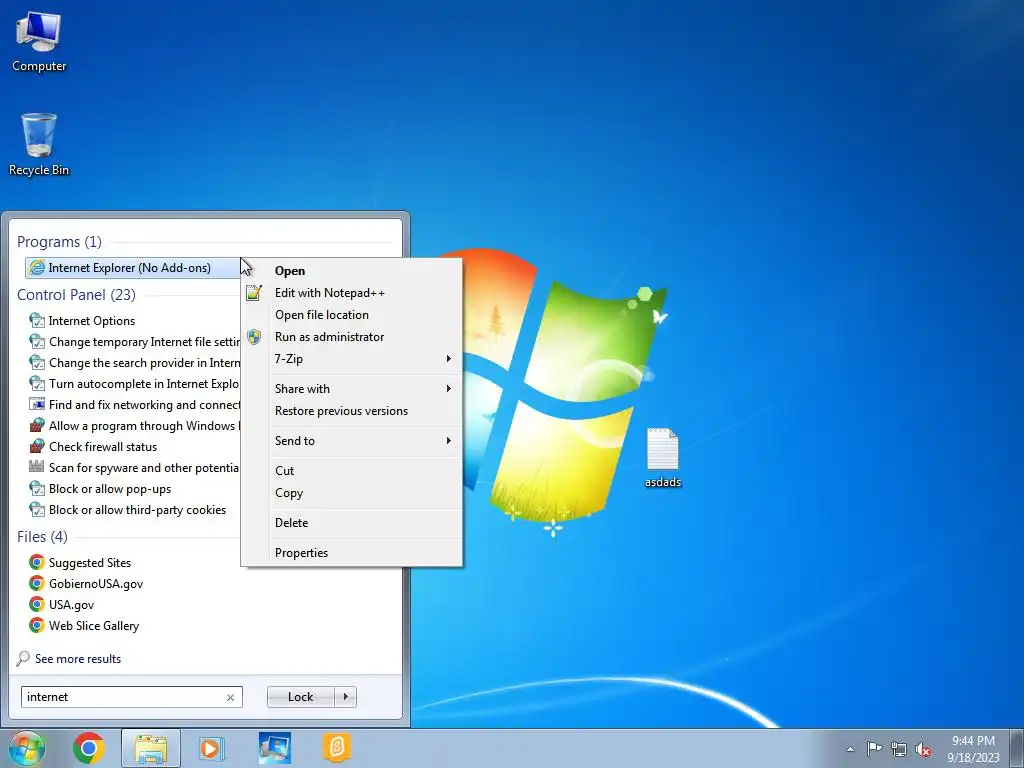Viewport: 1024px width, 768px height.
Task: Click the Internet Explorer (No Add-ons) result
Action: [133, 268]
